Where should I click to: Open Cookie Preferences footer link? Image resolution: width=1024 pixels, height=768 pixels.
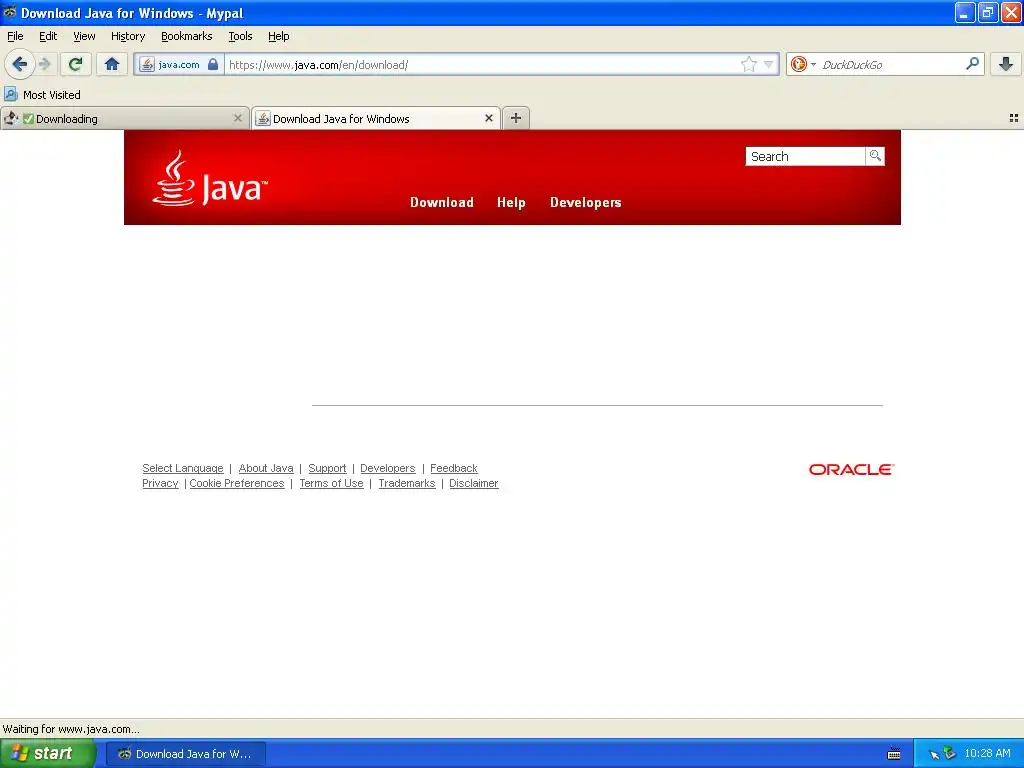237,483
